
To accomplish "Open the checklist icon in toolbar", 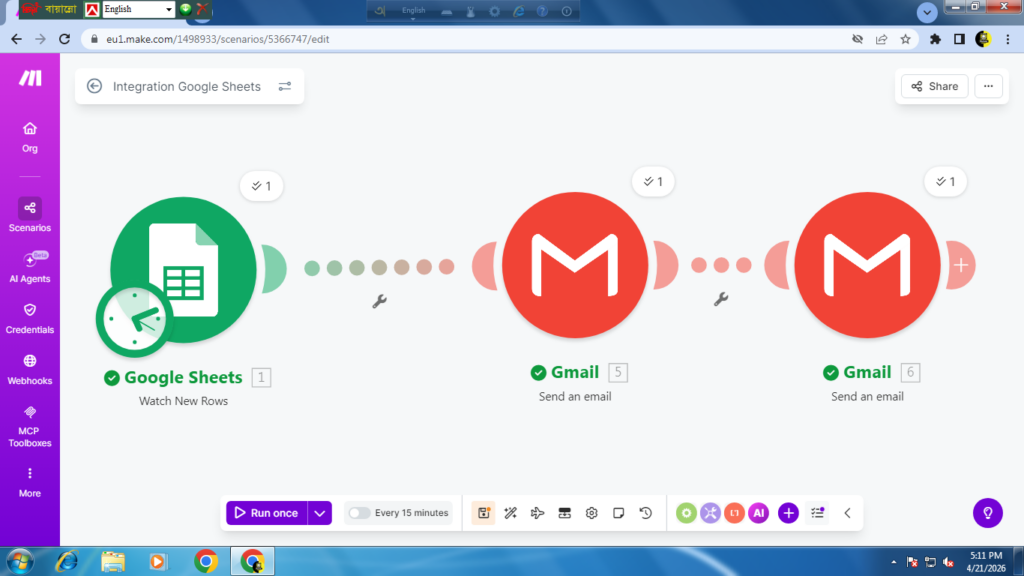I will tap(818, 513).
